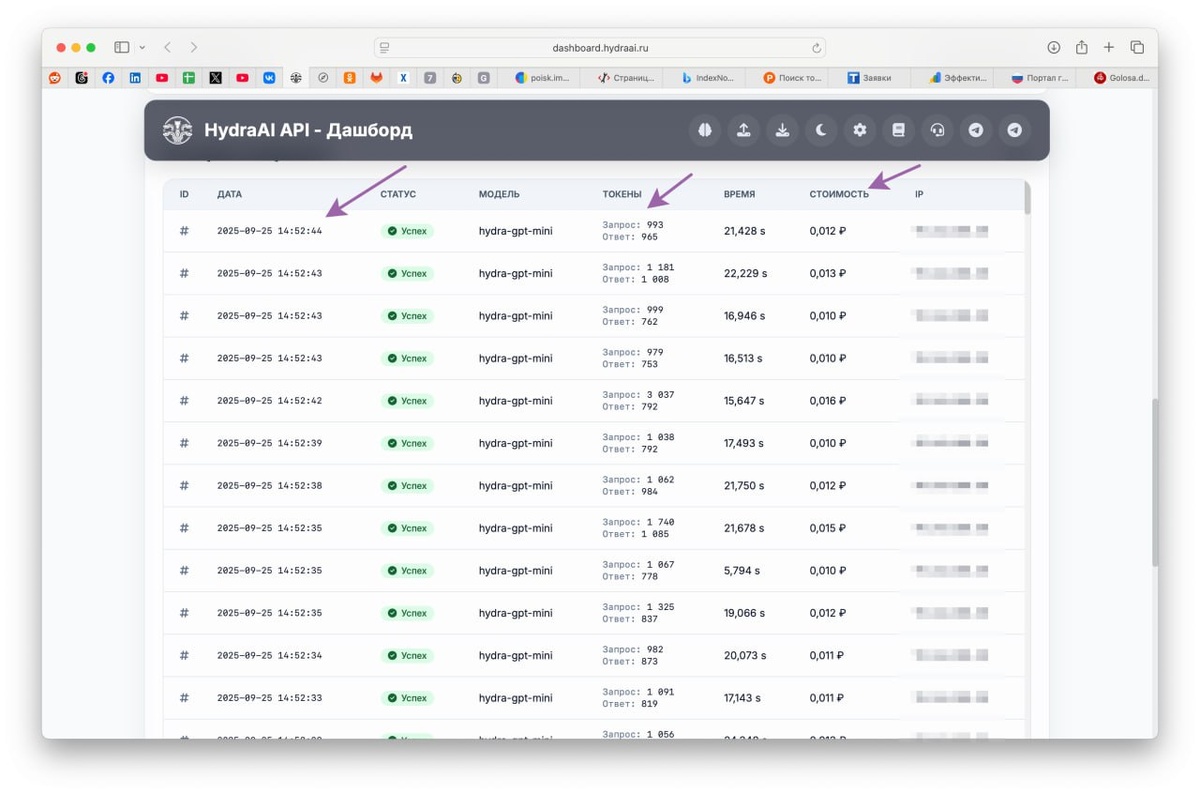Click the # icon in the 14:52:33 row

pos(184,698)
